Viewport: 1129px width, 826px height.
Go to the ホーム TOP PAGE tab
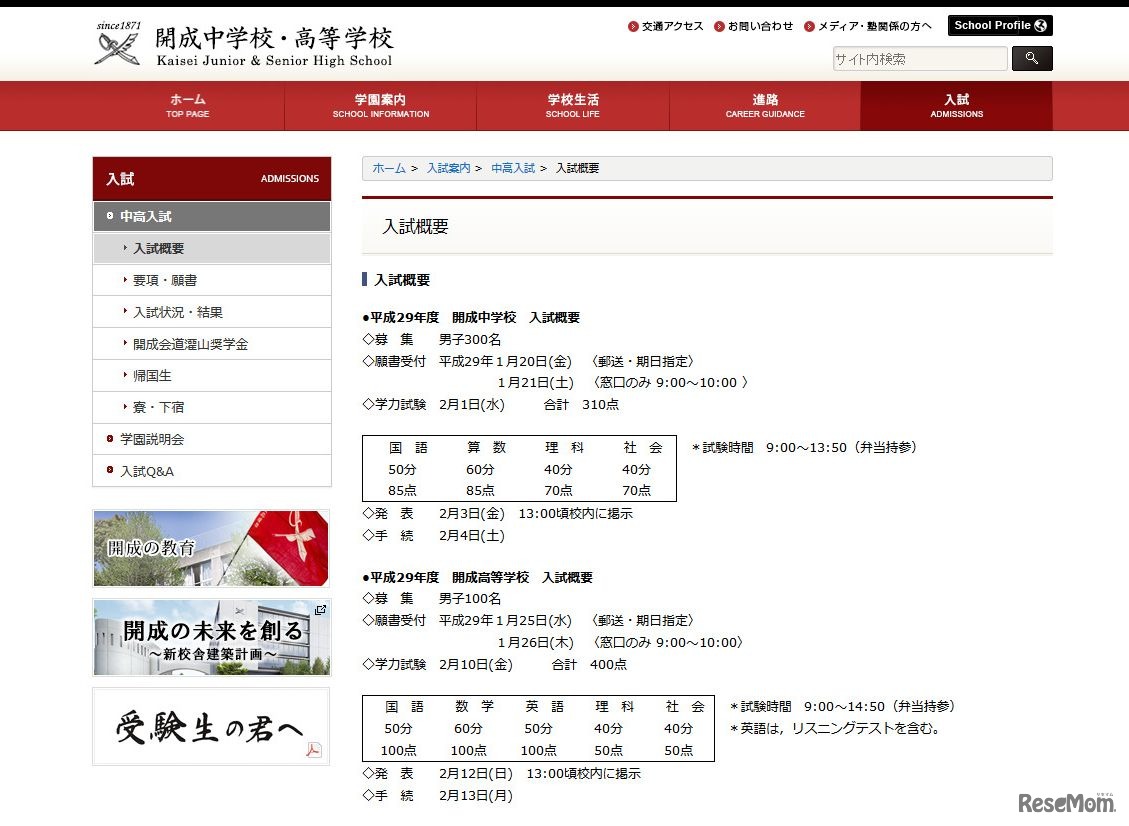188,106
